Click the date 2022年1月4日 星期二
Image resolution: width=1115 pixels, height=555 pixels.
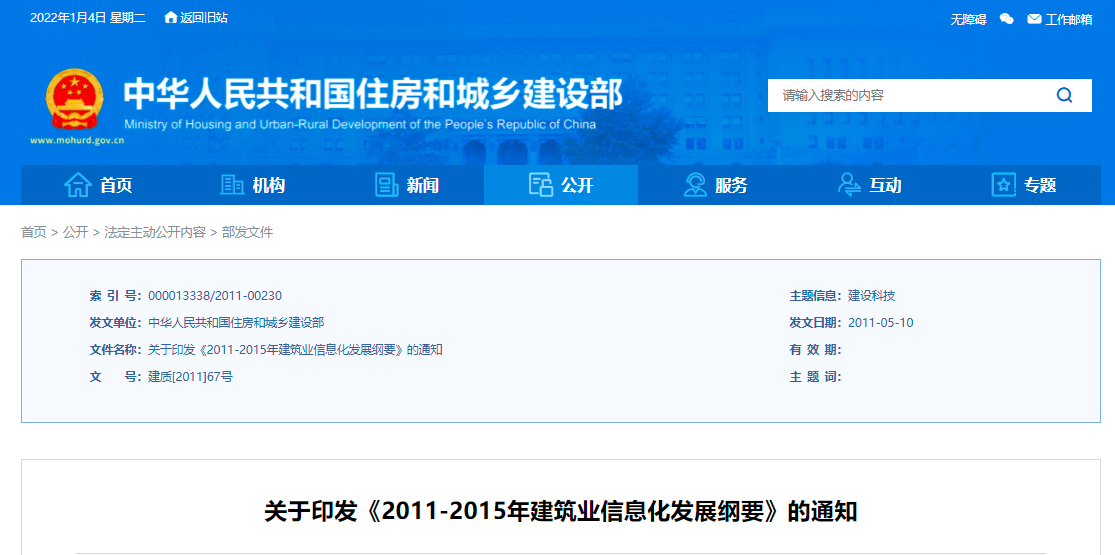87,18
